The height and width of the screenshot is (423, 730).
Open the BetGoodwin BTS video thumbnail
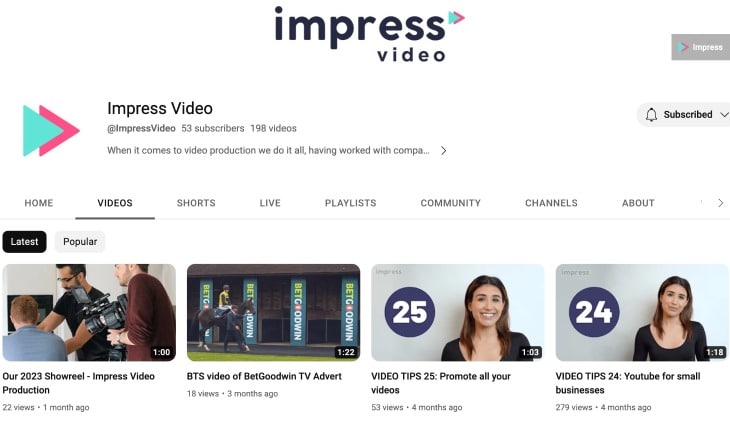click(273, 312)
